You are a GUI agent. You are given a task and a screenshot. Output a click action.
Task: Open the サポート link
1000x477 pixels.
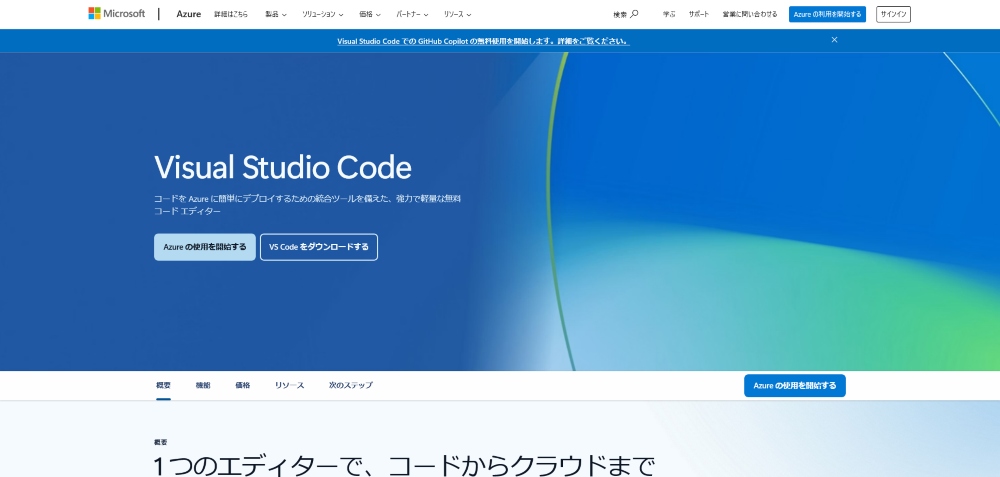tap(698, 14)
